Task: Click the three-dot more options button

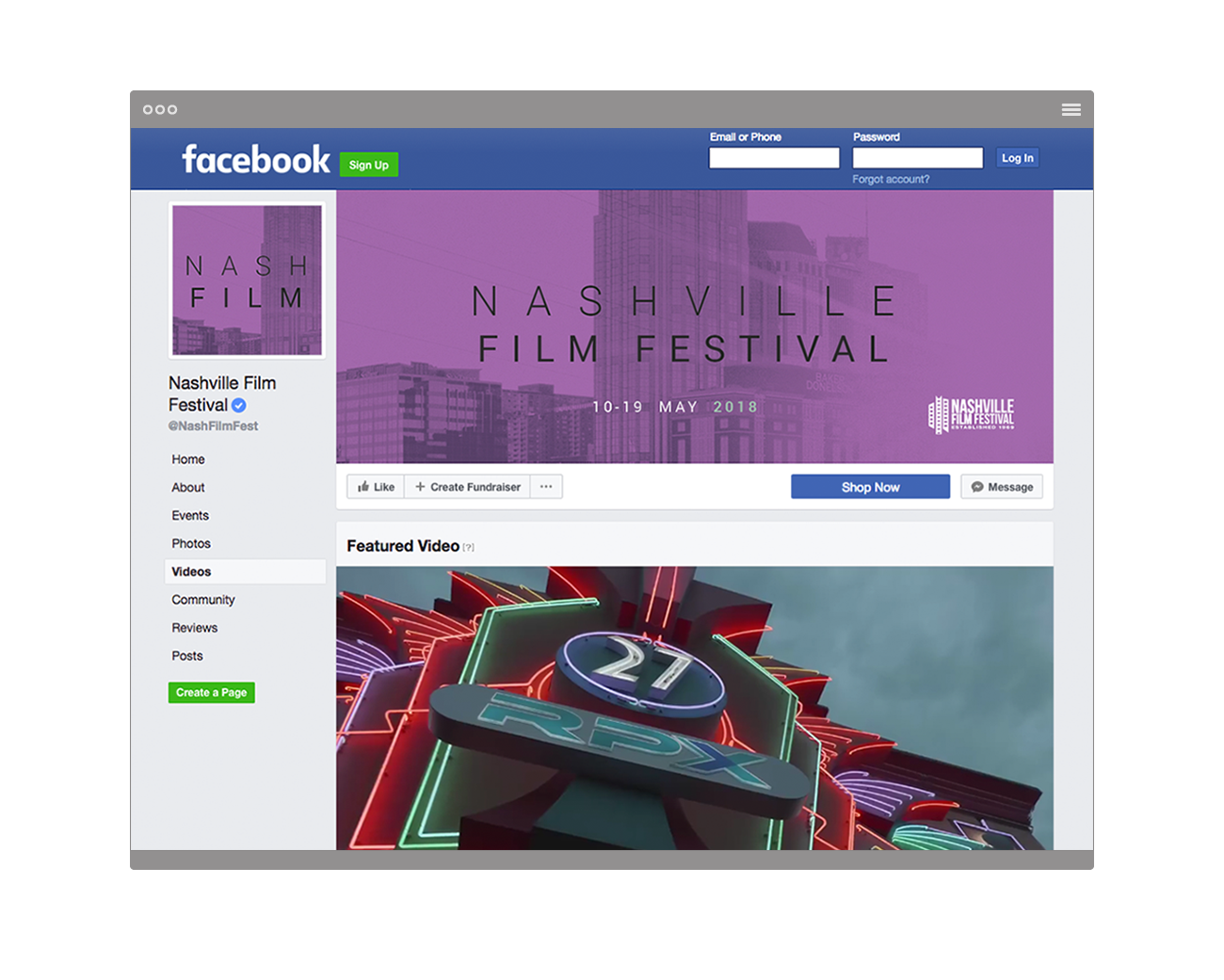Action: 546,487
